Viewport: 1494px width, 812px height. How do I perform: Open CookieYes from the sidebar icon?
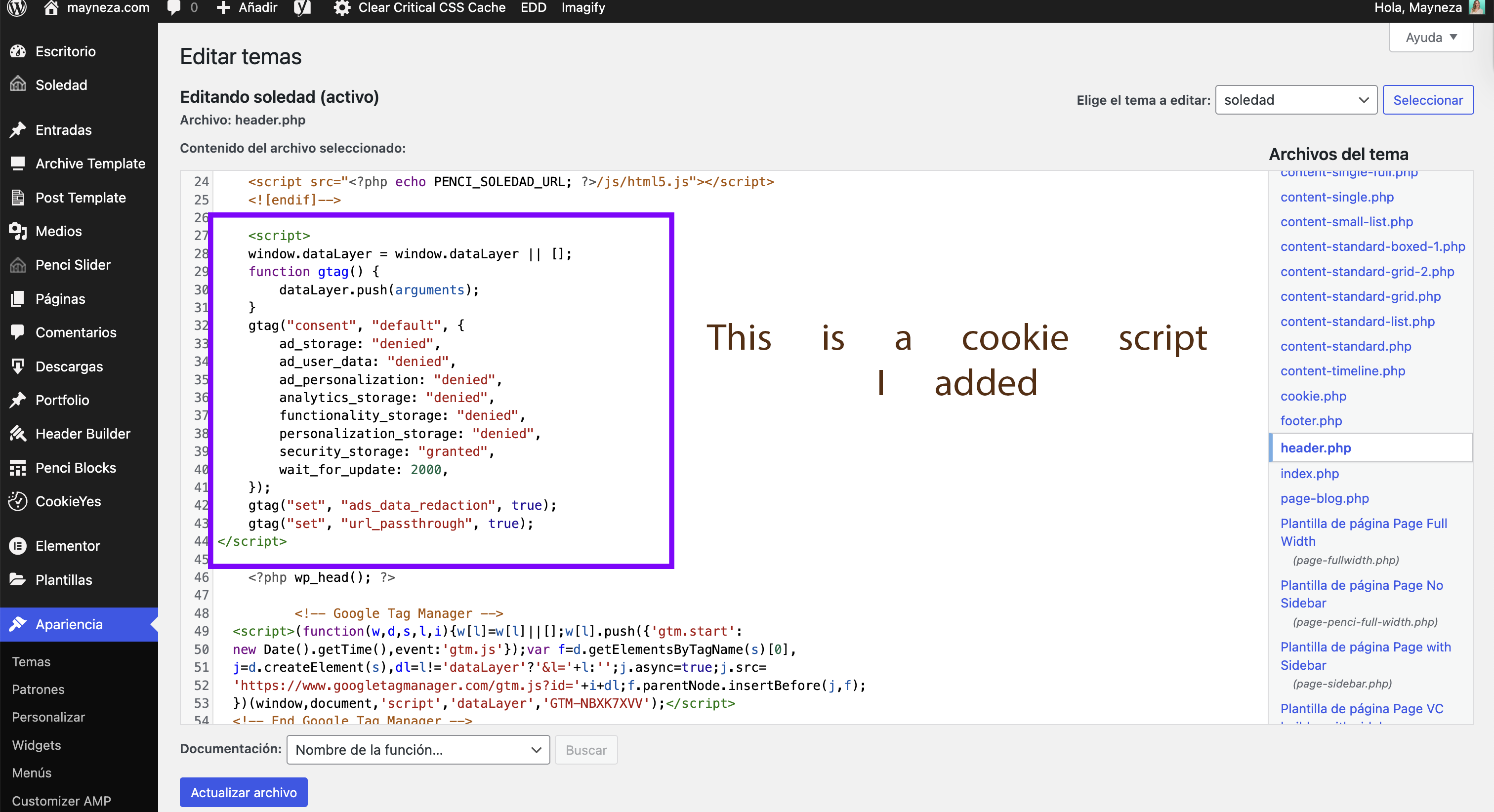pyautogui.click(x=18, y=501)
